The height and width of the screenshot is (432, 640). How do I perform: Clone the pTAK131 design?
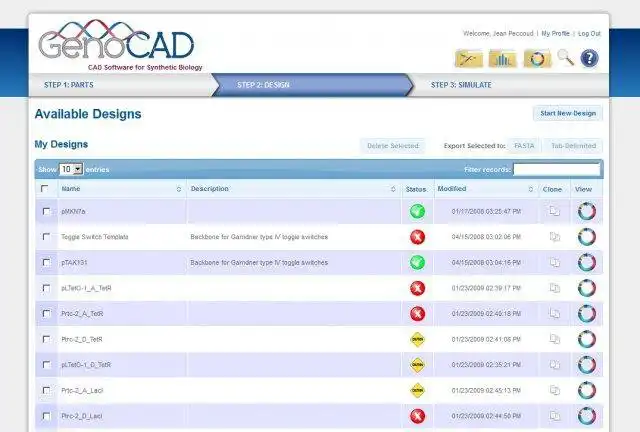(x=554, y=263)
